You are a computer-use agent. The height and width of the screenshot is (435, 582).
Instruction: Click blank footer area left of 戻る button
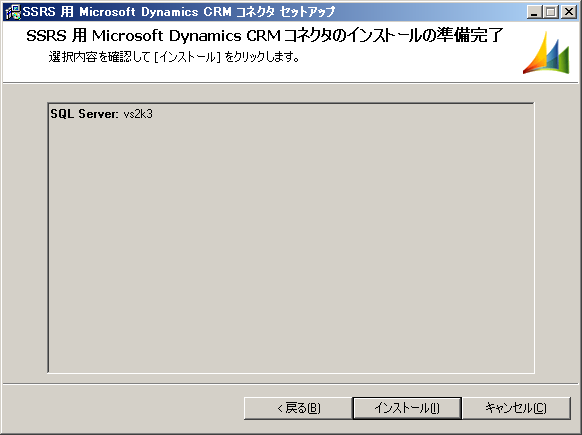122,408
